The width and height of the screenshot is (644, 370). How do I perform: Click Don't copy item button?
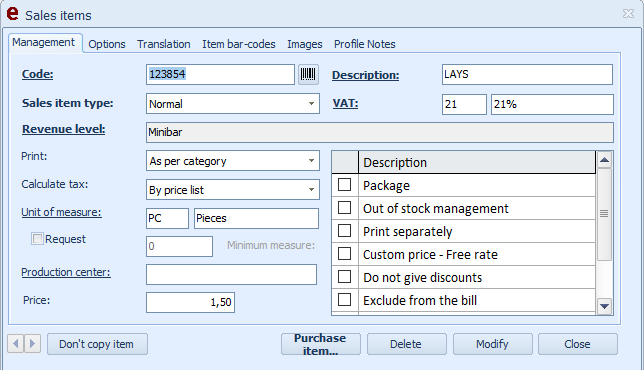[x=97, y=344]
